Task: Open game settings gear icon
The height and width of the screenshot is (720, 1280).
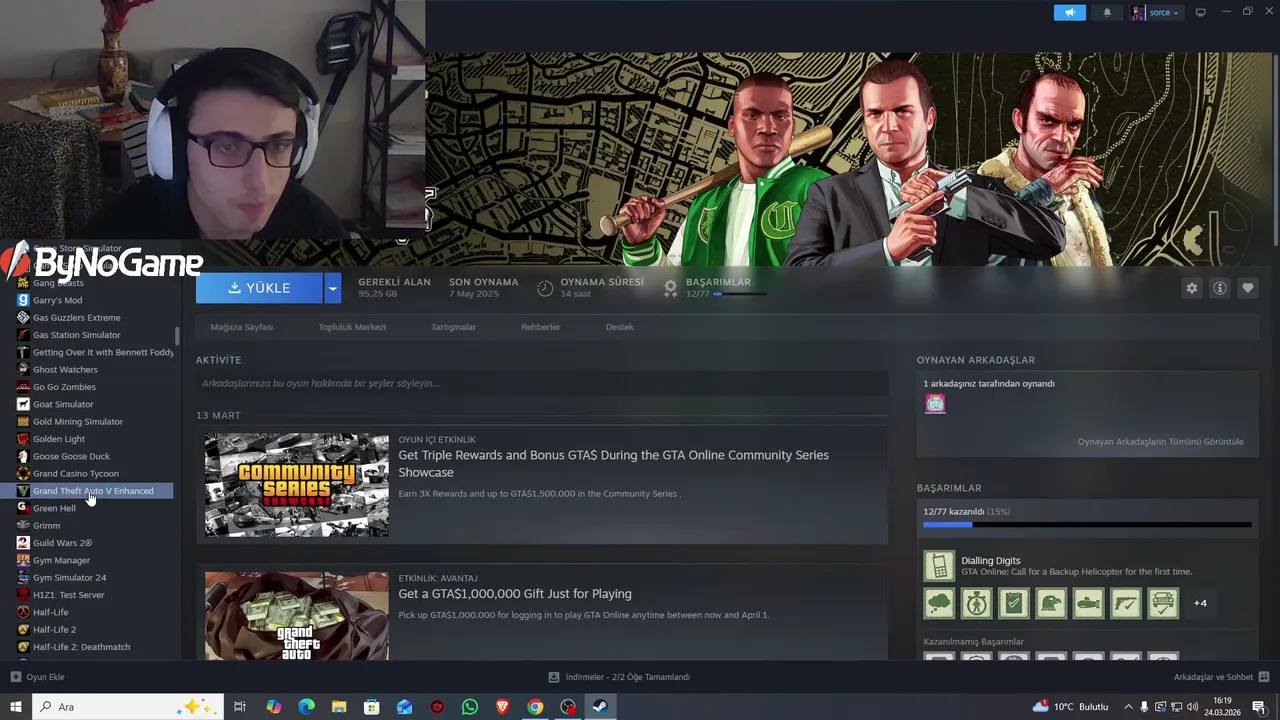Action: [1192, 288]
